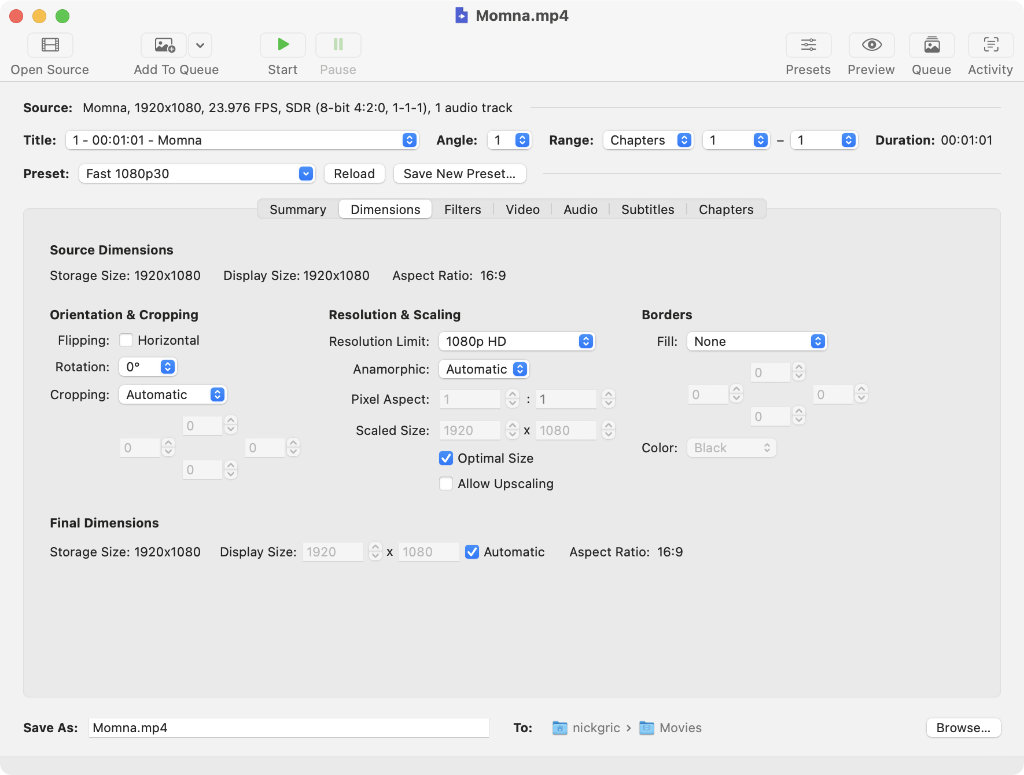1024x775 pixels.
Task: Click the Open Source film icon
Action: point(50,45)
